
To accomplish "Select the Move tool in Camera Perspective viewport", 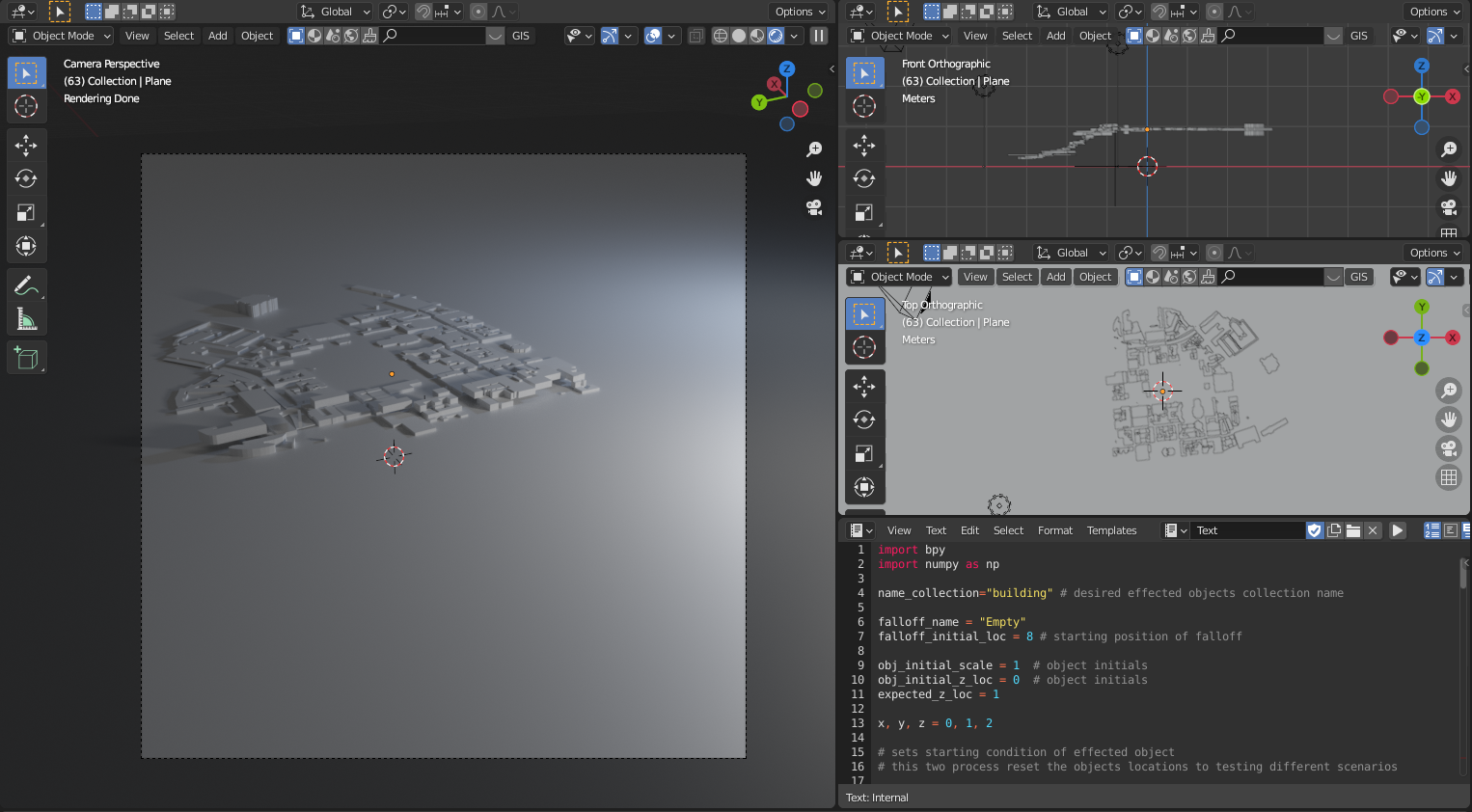I will click(26, 146).
